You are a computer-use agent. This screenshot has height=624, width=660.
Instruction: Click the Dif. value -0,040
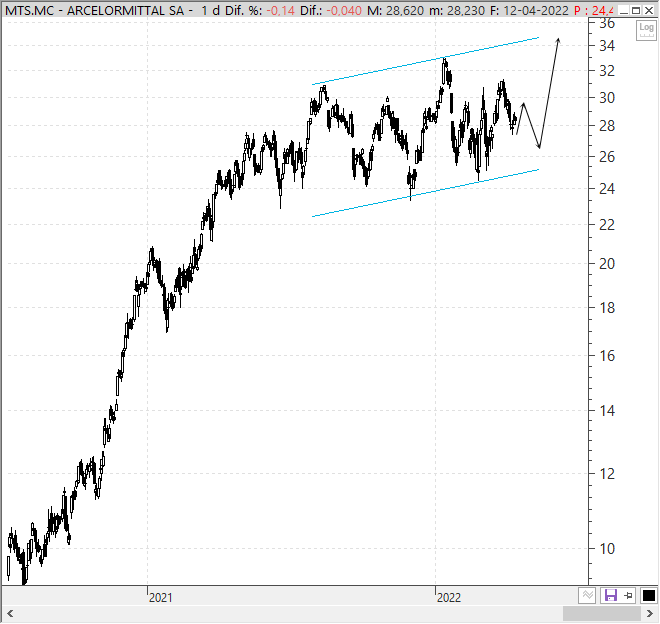[344, 10]
